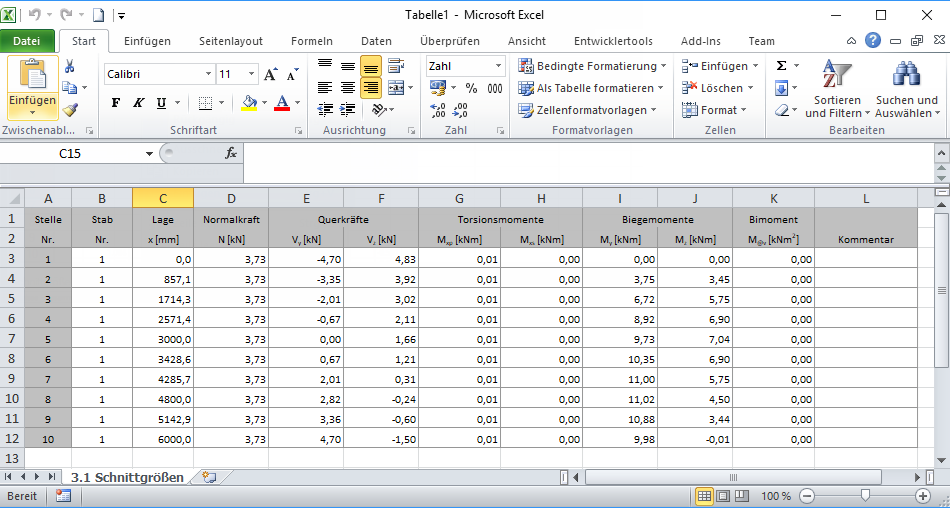Open font name Calibri dropdown
The width and height of the screenshot is (950, 508).
tap(208, 75)
